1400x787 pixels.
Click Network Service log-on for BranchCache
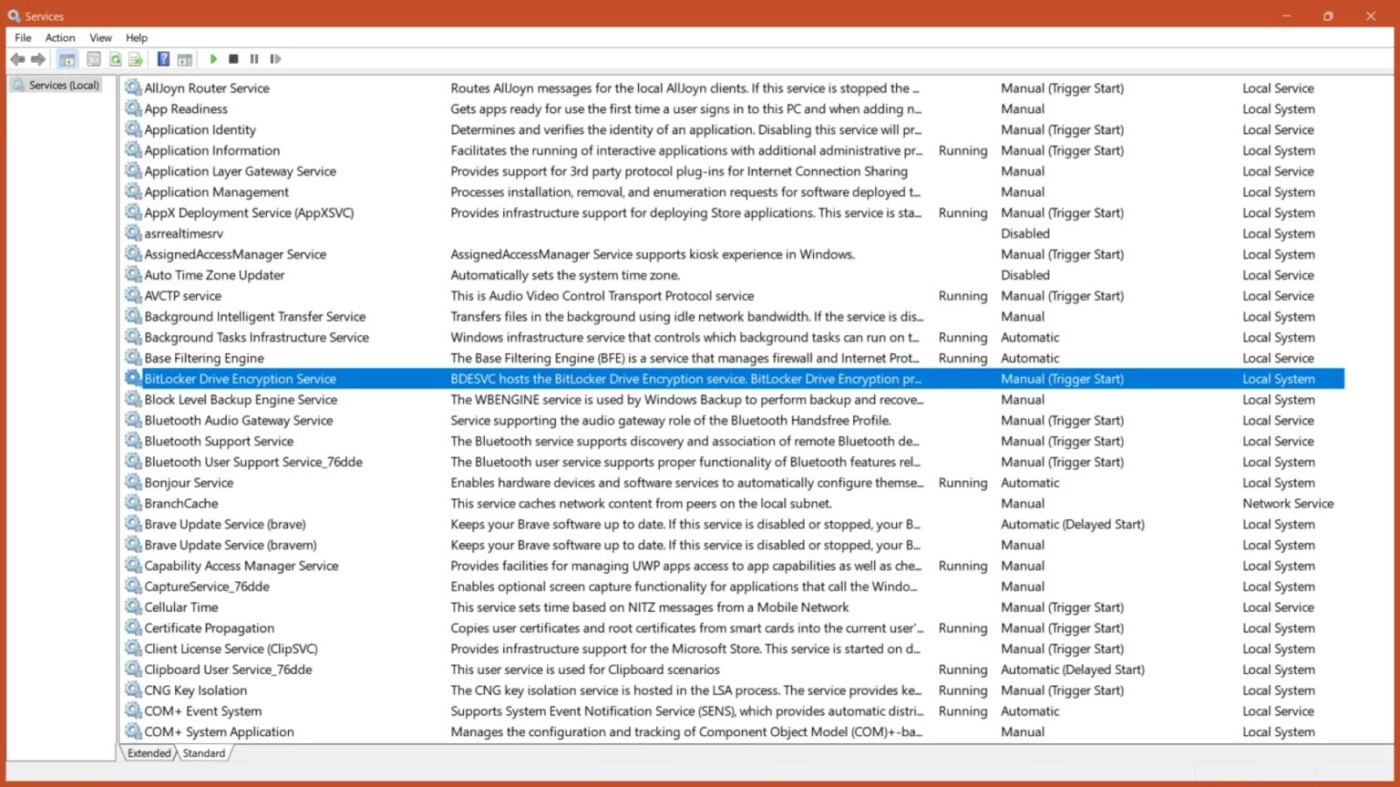pyautogui.click(x=1288, y=504)
